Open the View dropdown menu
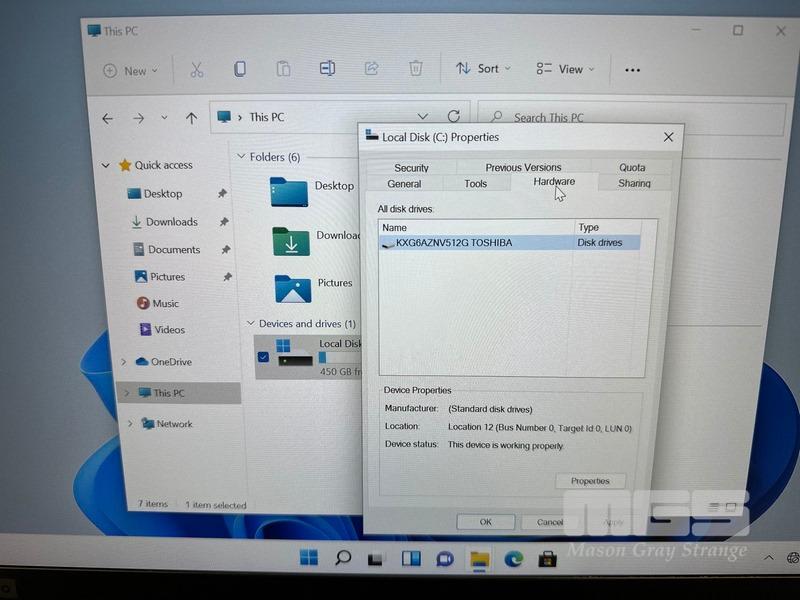 coord(565,69)
